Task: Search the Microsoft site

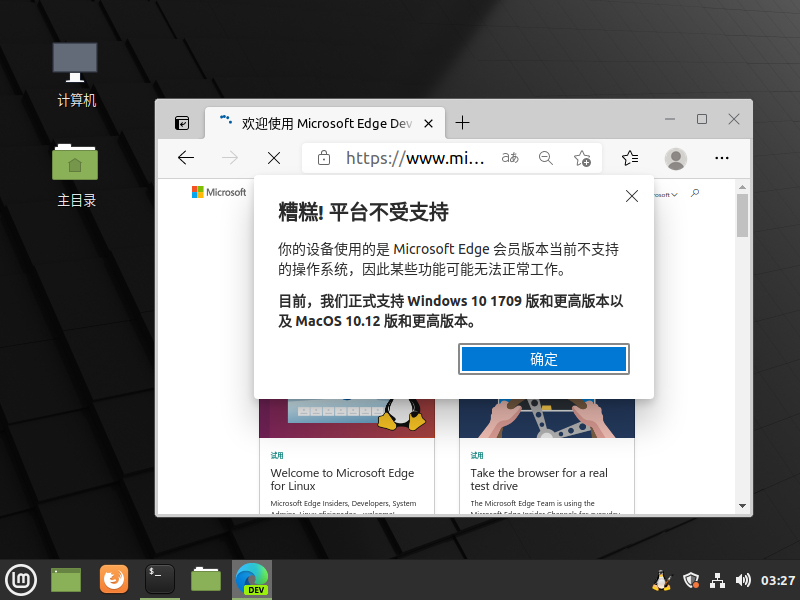Action: (695, 193)
